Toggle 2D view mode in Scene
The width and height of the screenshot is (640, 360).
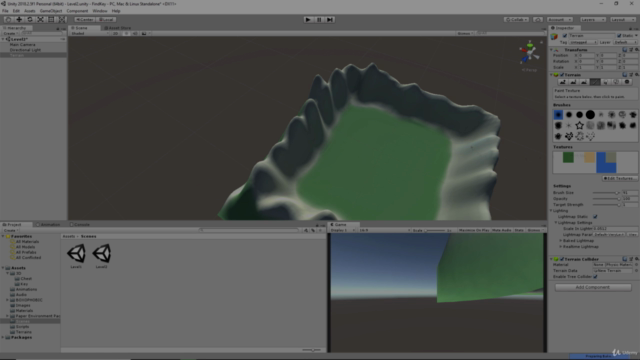click(116, 33)
